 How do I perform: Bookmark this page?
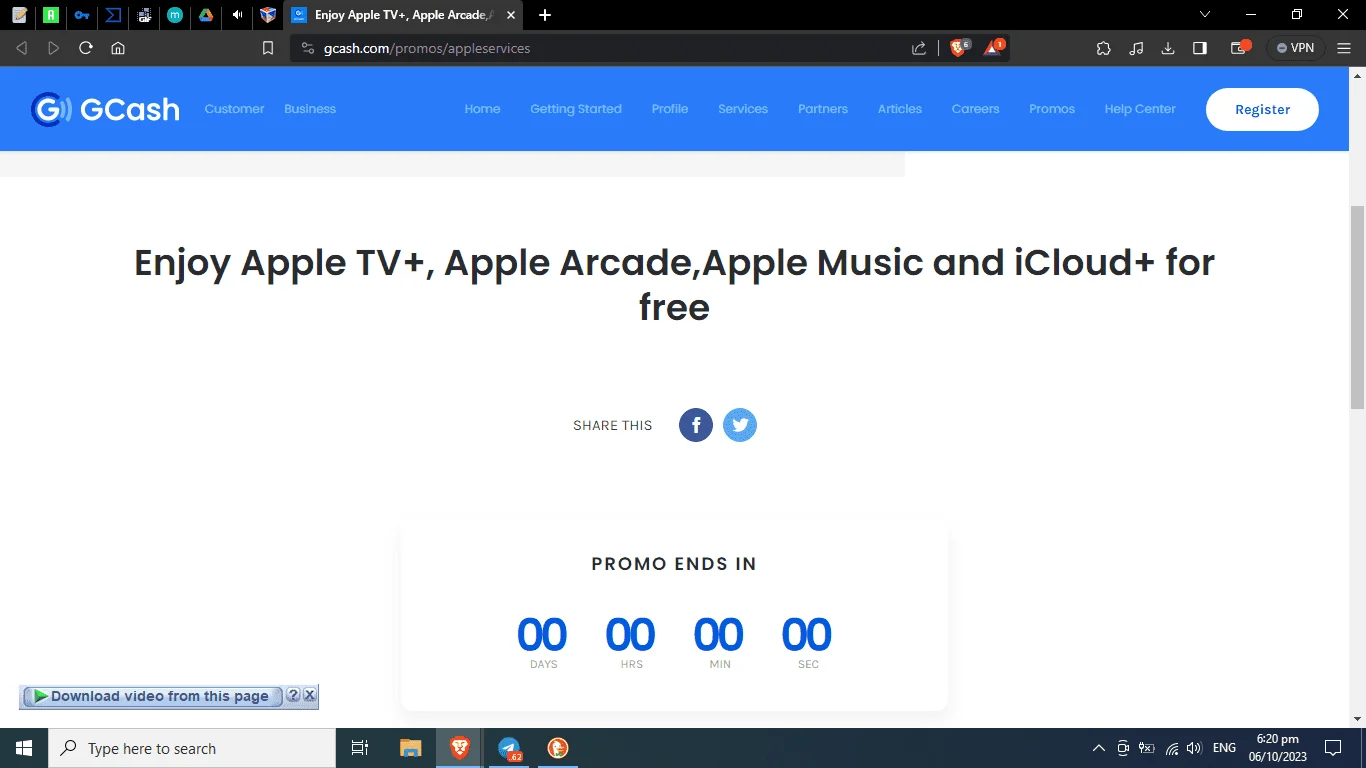(268, 48)
